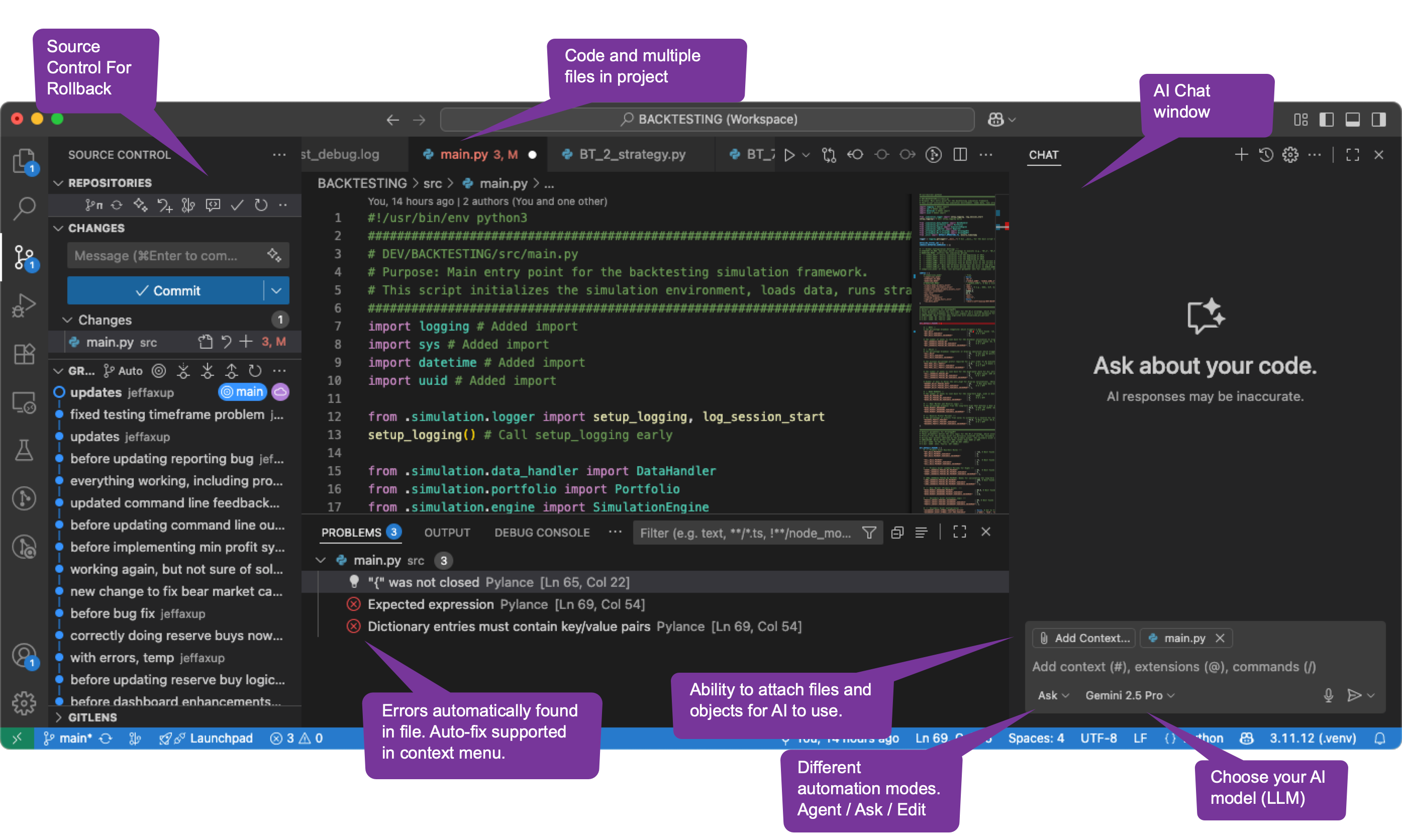This screenshot has width=1402, height=840.
Task: Switch to the BT_2_strategy.py tab
Action: pos(631,155)
